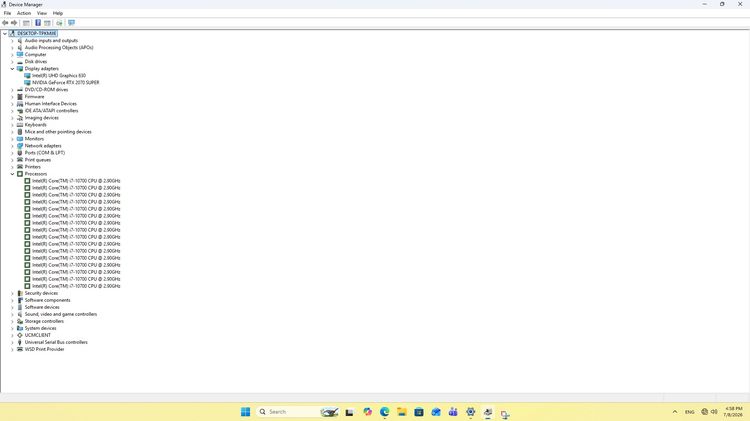750x421 pixels.
Task: Open Microsoft Teams from the taskbar
Action: pos(453,412)
